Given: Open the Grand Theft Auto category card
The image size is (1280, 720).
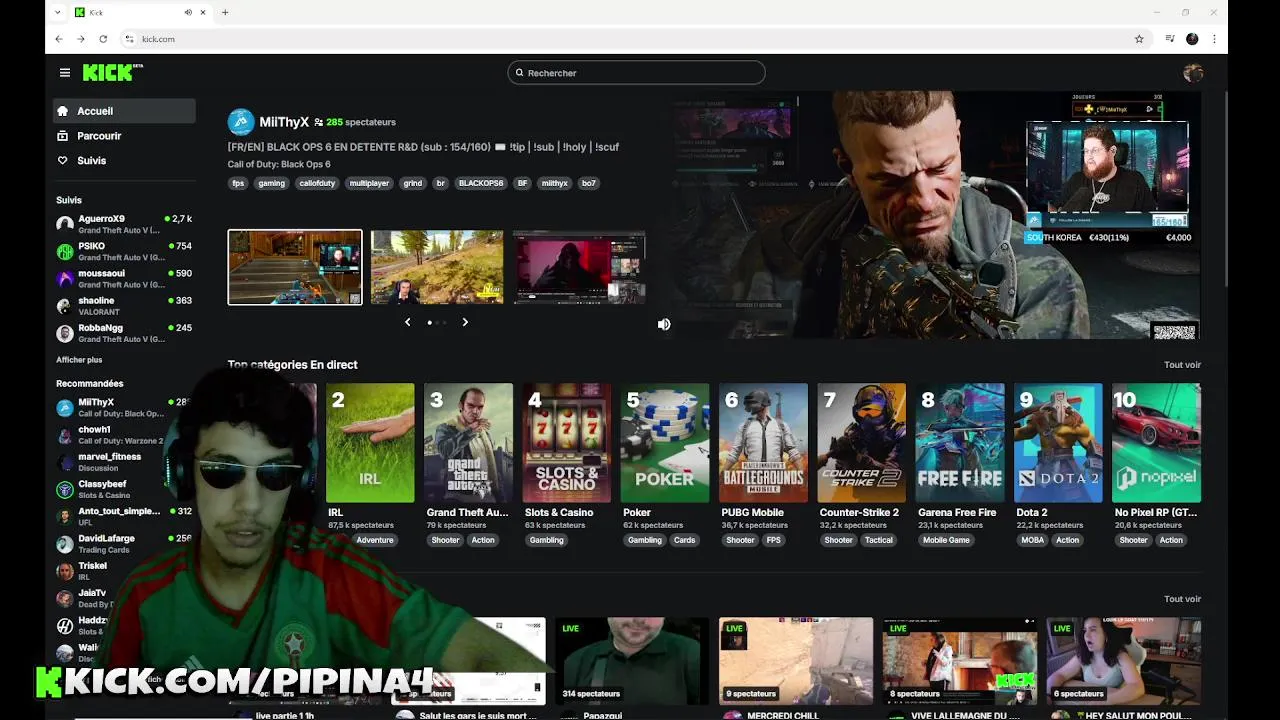Looking at the screenshot, I should [468, 443].
